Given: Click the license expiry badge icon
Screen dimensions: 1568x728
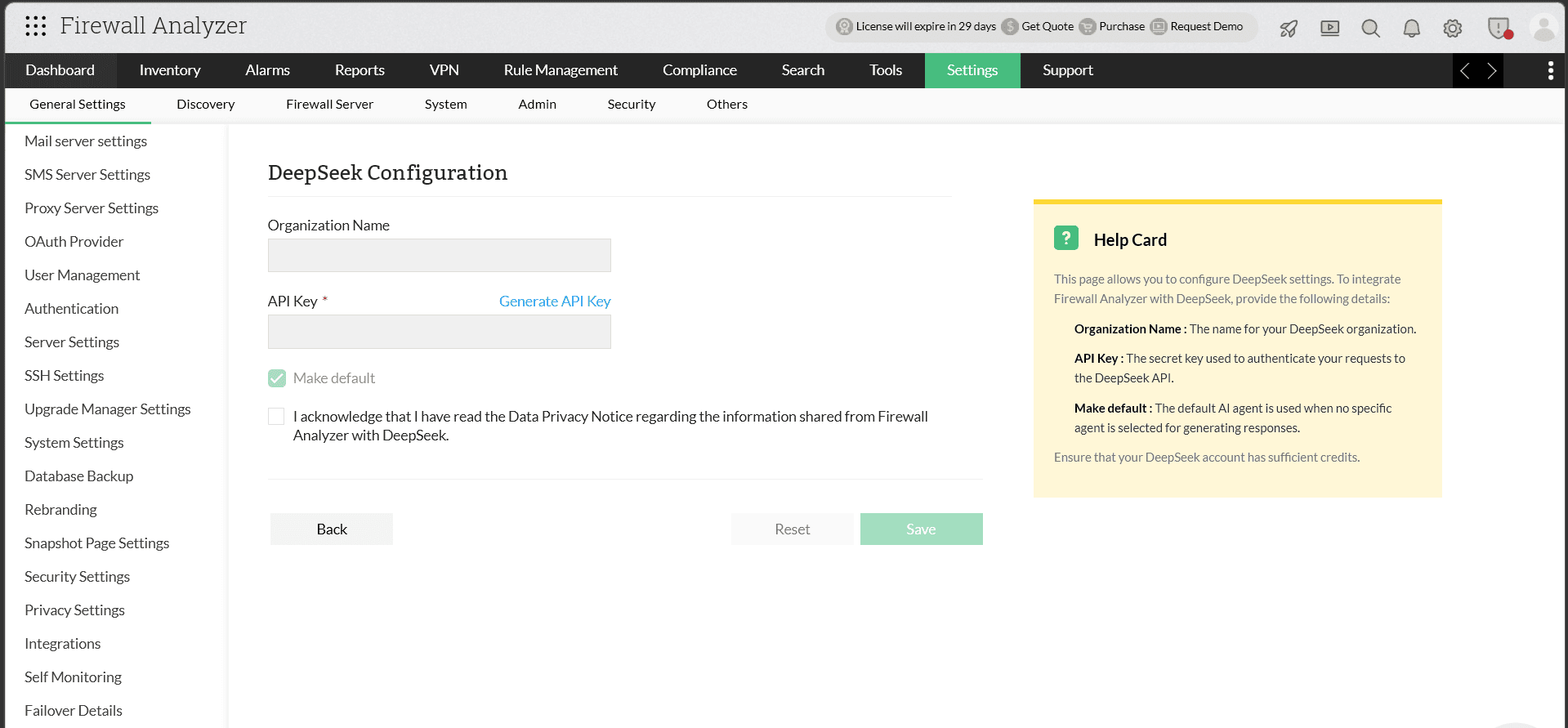Looking at the screenshot, I should [844, 27].
